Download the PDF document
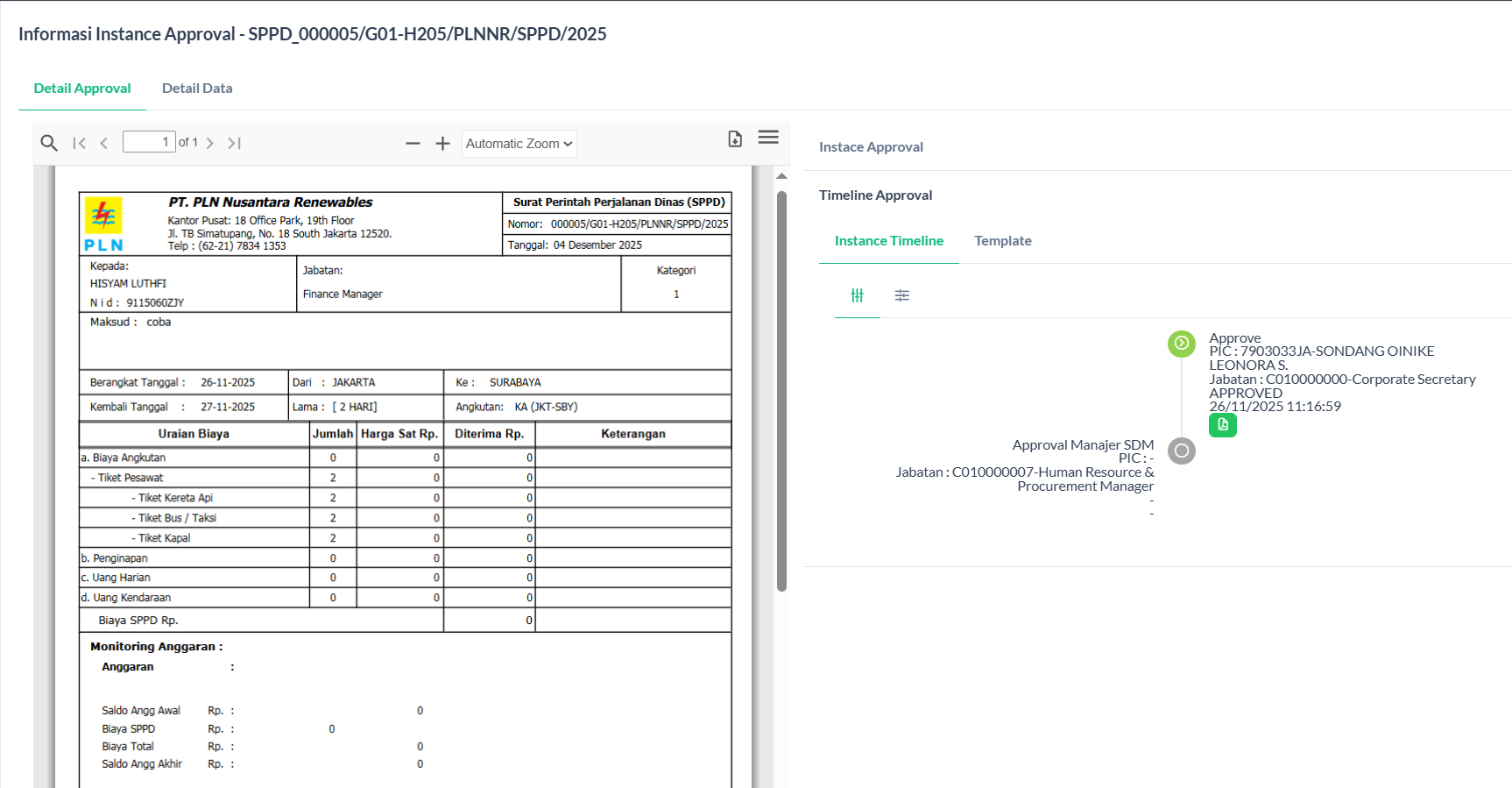 (x=735, y=139)
